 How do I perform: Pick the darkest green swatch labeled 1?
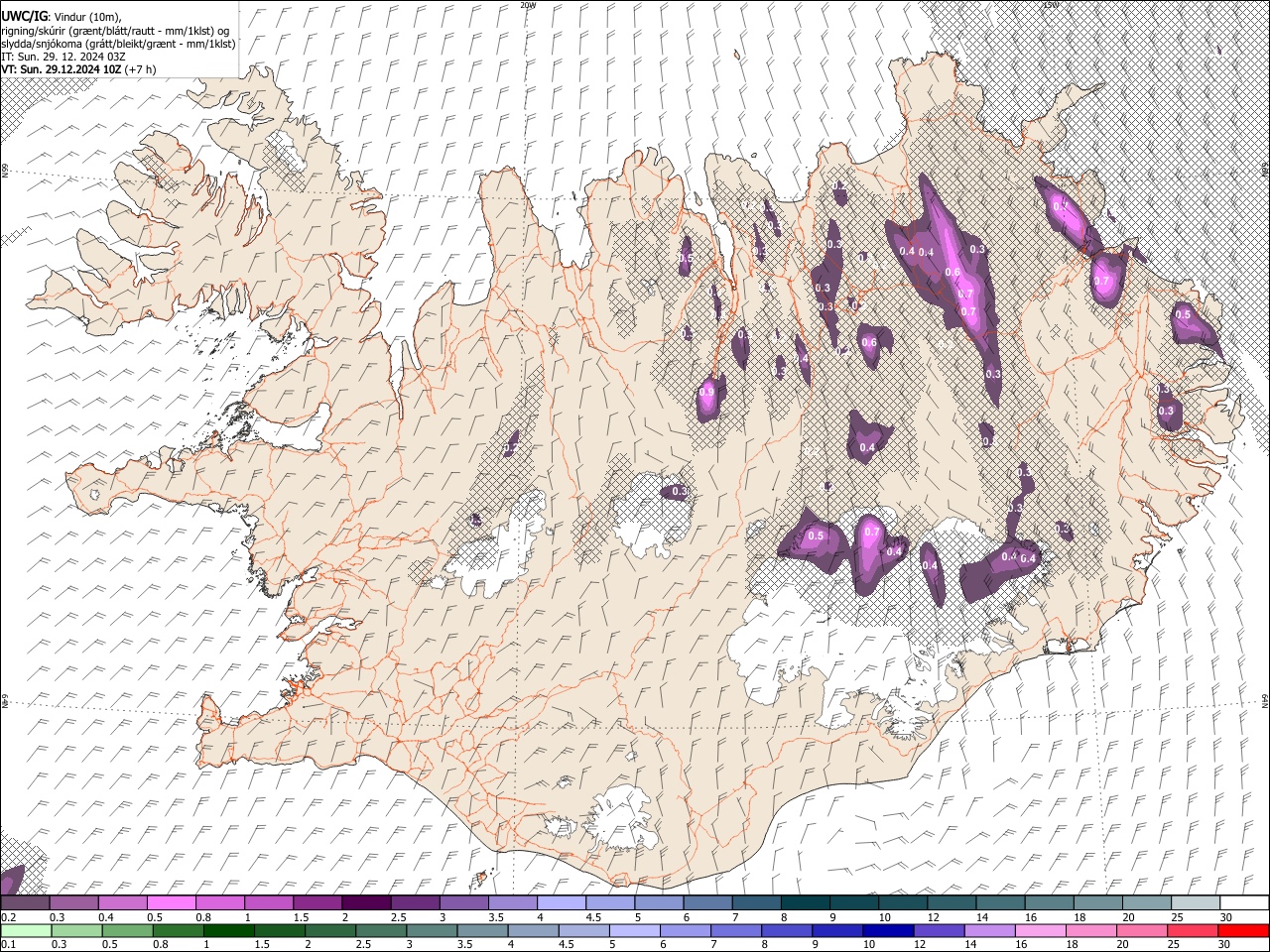pos(228,930)
